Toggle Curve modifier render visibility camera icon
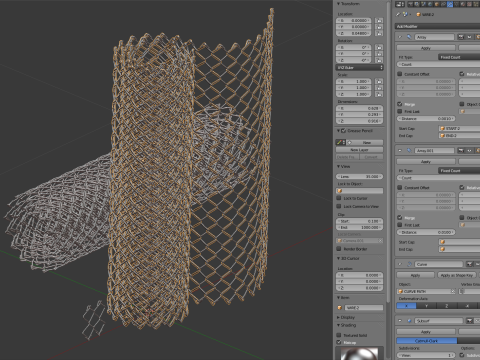The height and width of the screenshot is (360, 480). click(x=470, y=264)
